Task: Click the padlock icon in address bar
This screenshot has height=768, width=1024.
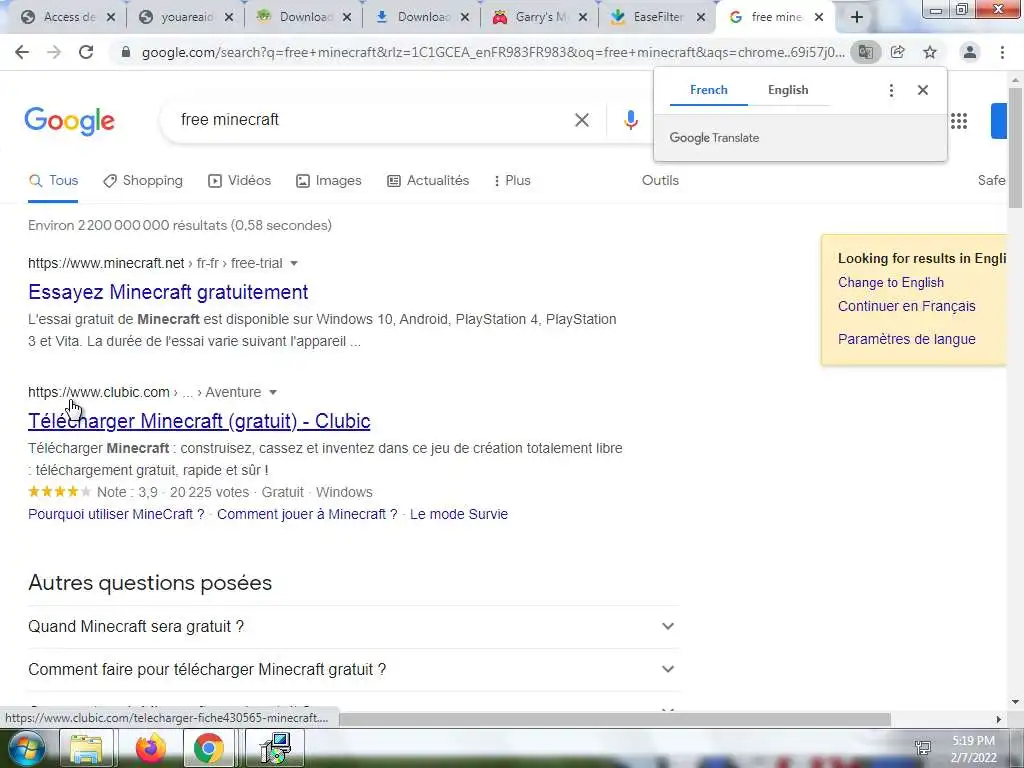Action: tap(126, 52)
